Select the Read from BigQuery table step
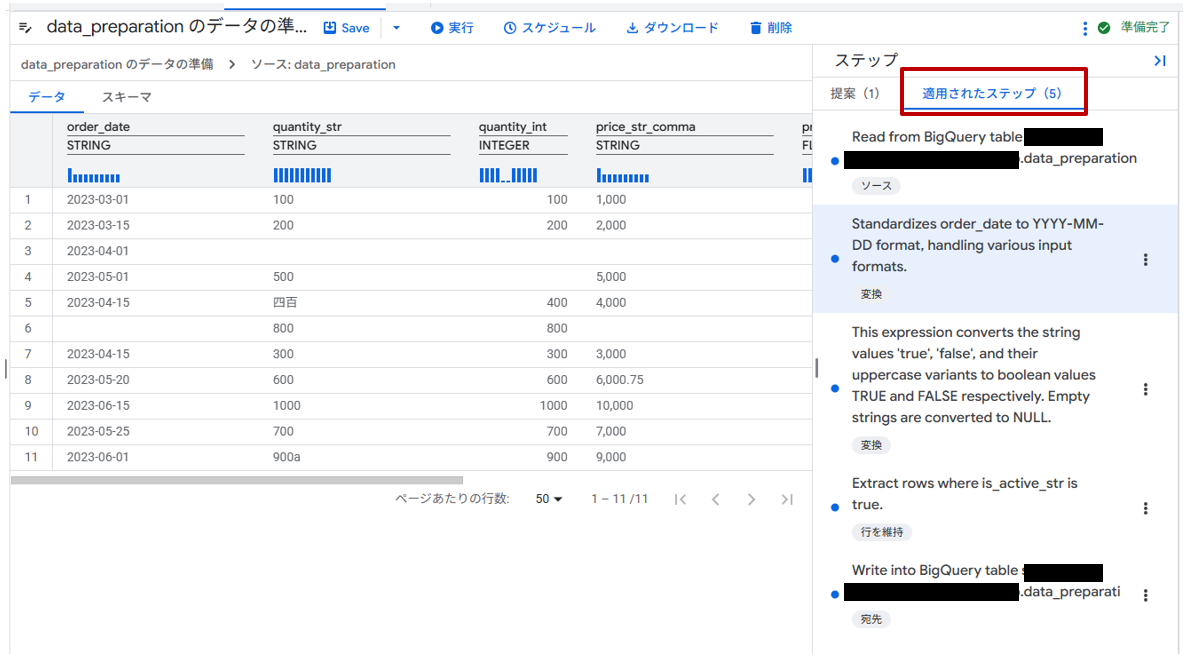Viewport: 1189px width, 666px height. click(995, 160)
